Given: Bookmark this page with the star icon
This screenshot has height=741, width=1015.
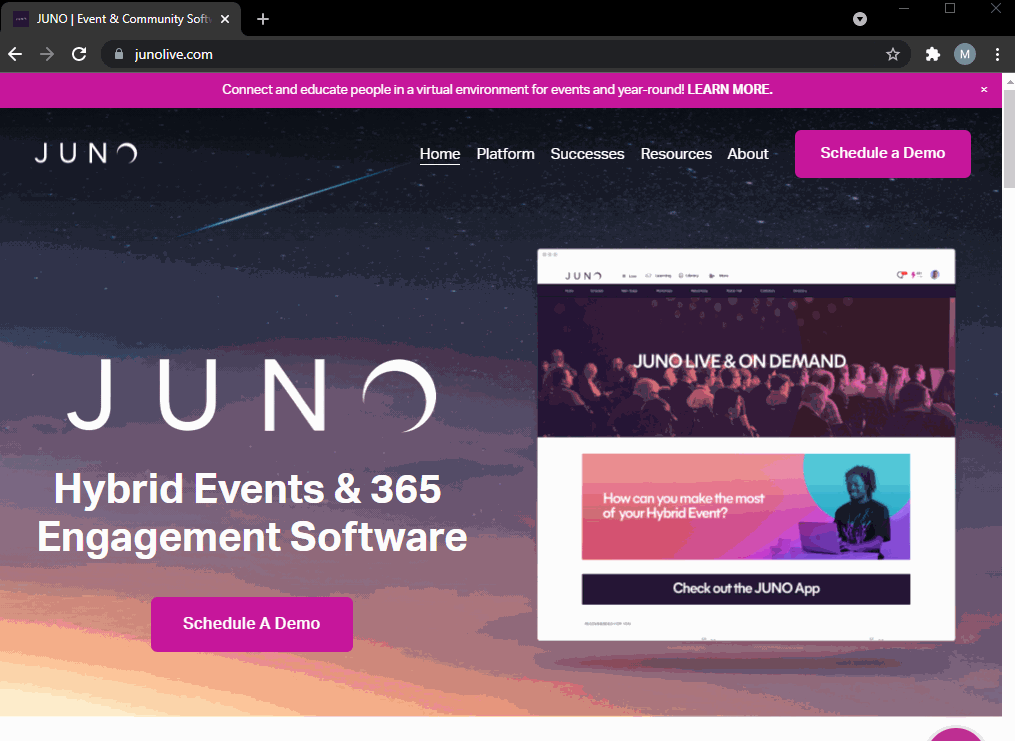Looking at the screenshot, I should tap(893, 54).
